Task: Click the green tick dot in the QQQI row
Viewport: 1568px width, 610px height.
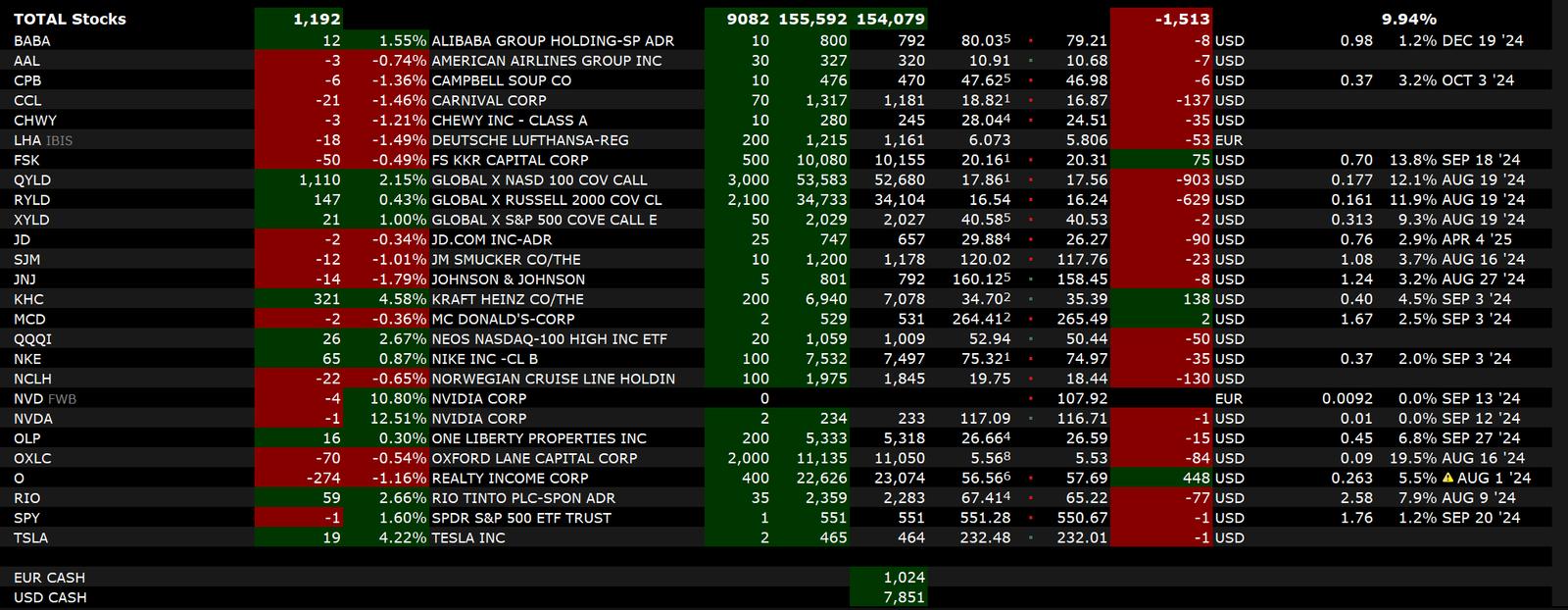Action: tap(1031, 339)
